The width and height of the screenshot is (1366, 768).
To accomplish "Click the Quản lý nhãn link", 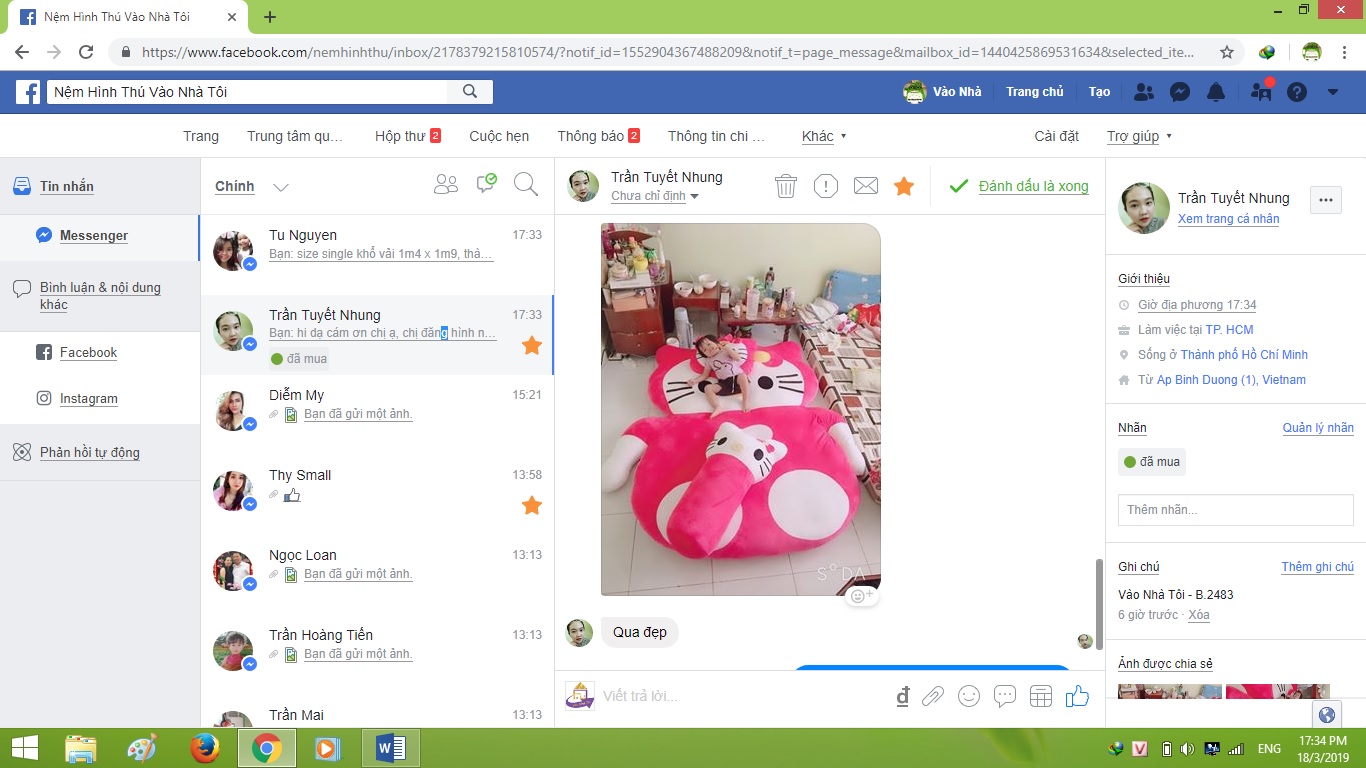I will click(1318, 428).
